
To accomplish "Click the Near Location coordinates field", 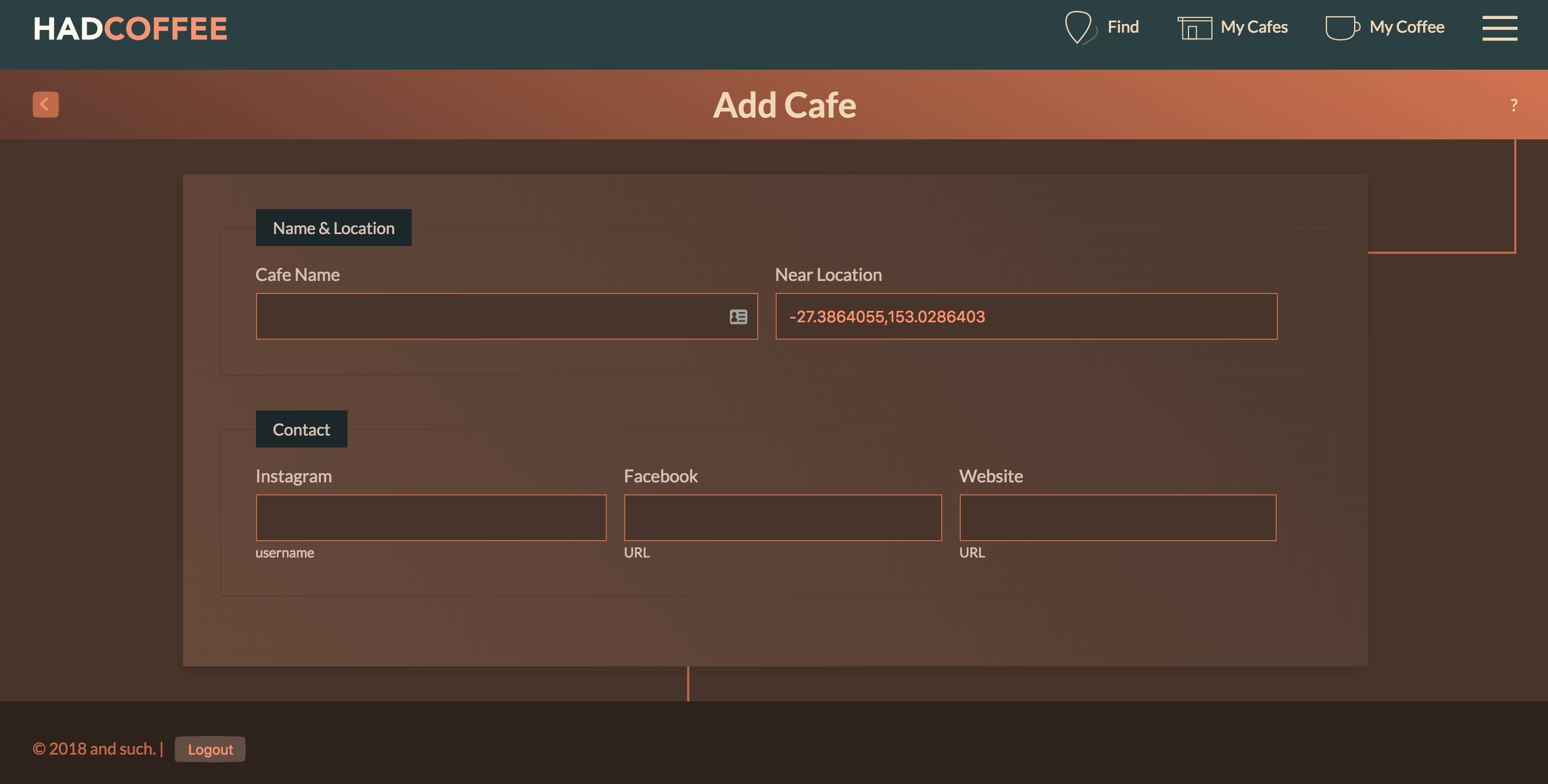I will pos(1026,317).
